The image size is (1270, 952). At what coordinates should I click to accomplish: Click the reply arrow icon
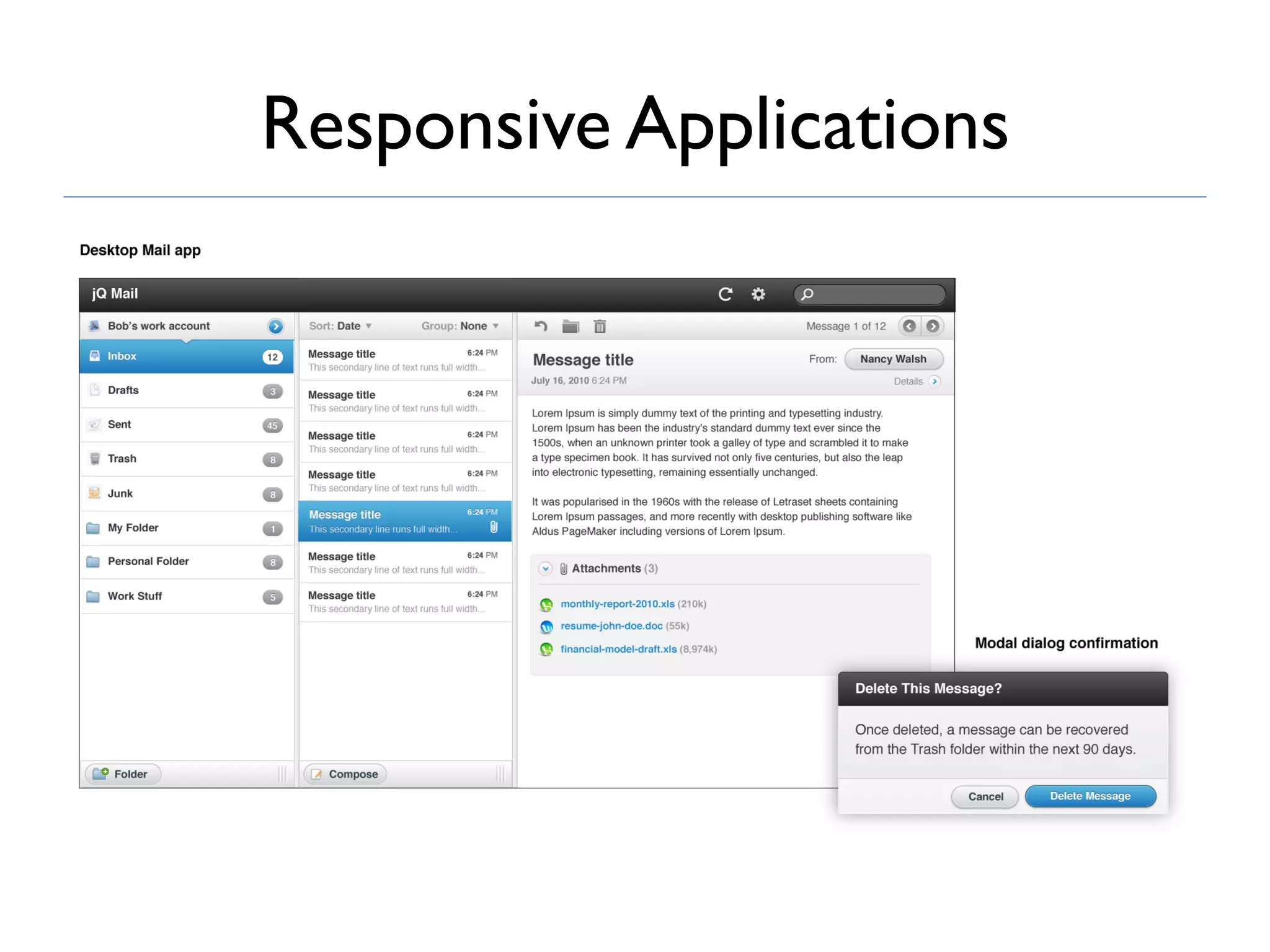(541, 326)
